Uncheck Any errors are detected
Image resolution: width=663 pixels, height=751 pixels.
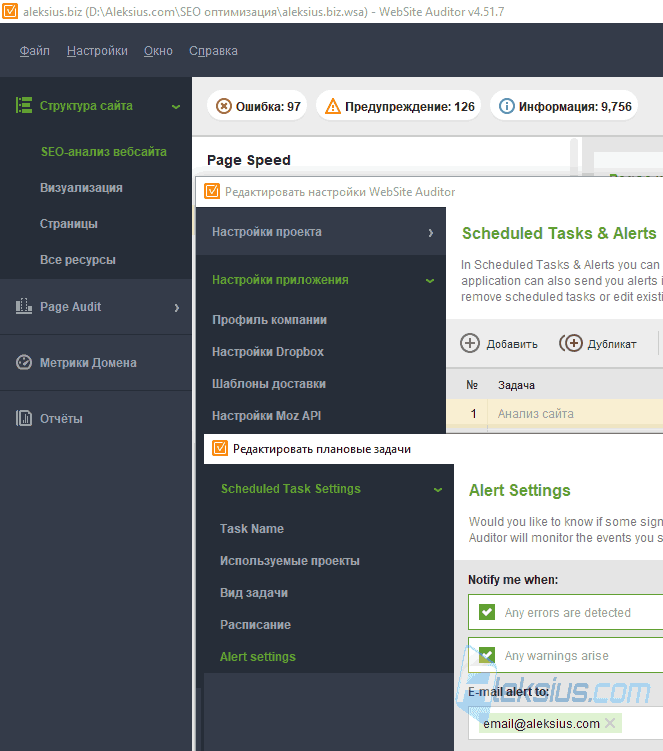click(487, 612)
